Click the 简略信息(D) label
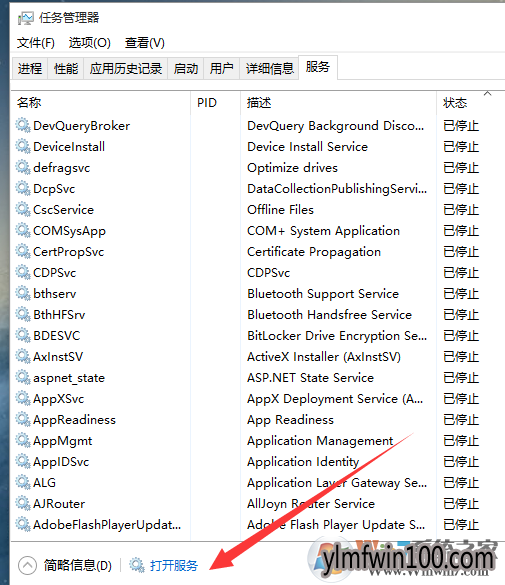Image resolution: width=505 pixels, height=585 pixels. click(x=78, y=566)
